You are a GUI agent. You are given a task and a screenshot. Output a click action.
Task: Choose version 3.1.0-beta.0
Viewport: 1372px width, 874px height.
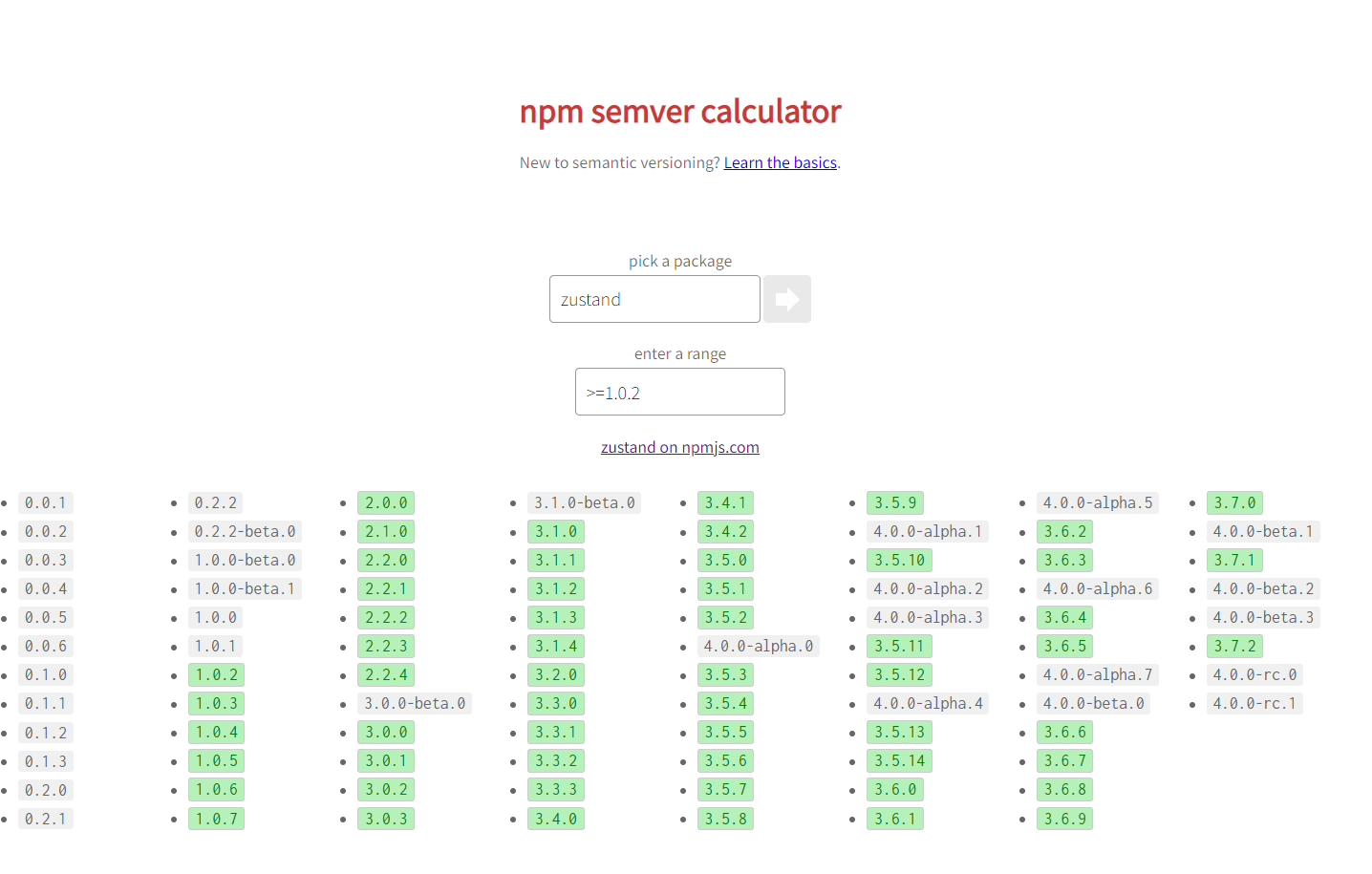(x=585, y=502)
